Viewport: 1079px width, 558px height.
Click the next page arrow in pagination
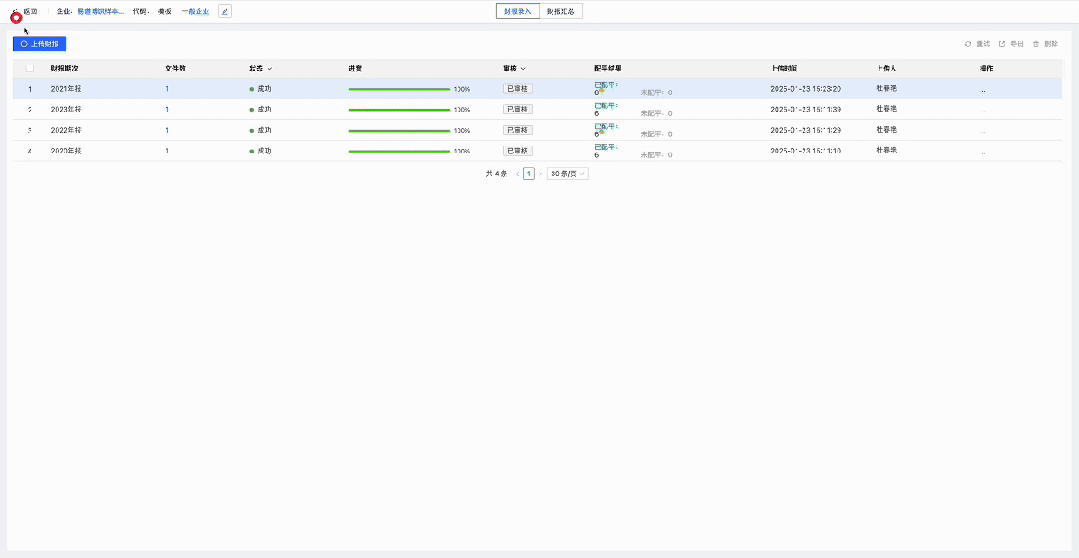pos(541,173)
